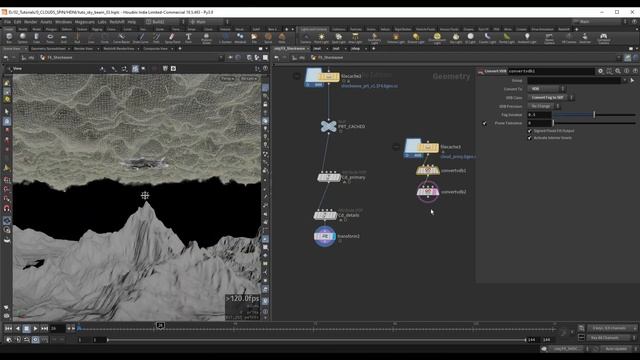The image size is (640, 360).
Task: Open the Help menu
Action: (131, 22)
